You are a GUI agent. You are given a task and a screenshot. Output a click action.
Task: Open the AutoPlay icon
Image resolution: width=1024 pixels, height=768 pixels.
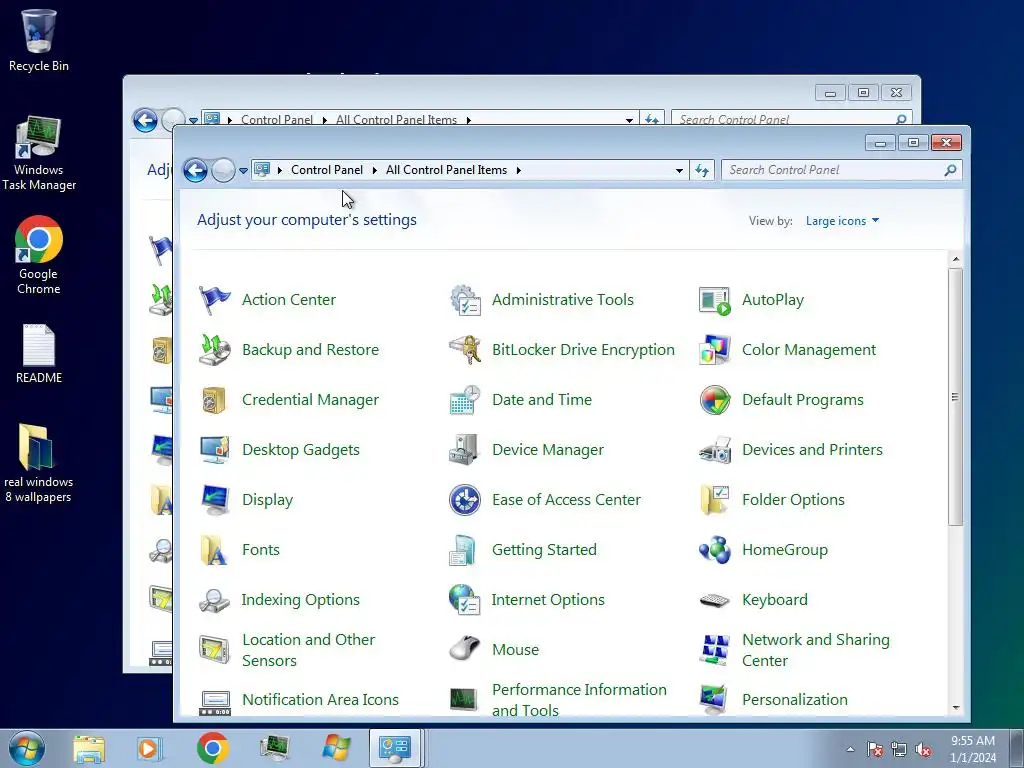pyautogui.click(x=715, y=300)
